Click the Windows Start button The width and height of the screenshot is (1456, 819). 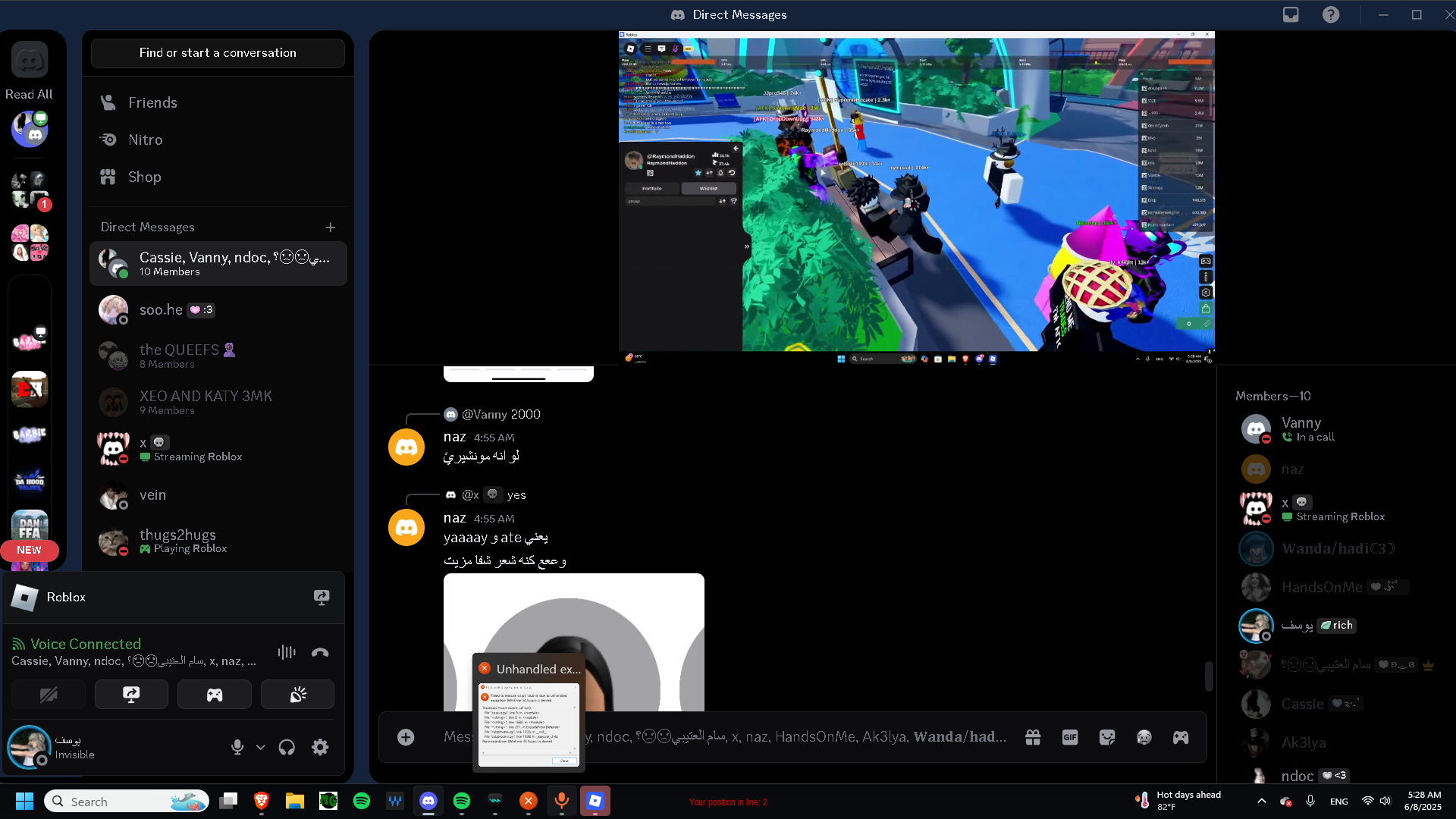pyautogui.click(x=24, y=801)
